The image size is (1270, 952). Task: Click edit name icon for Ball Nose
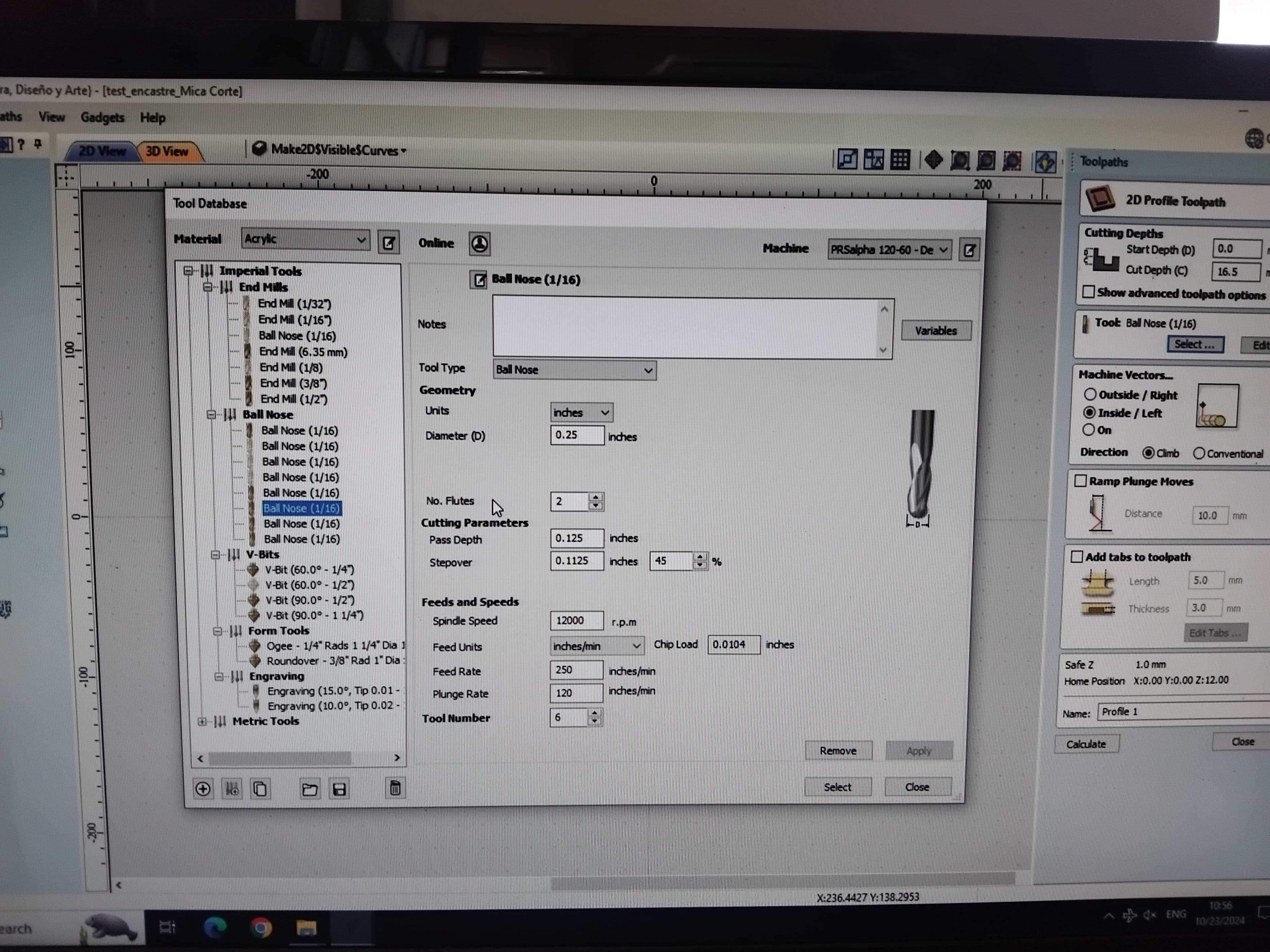coord(478,280)
